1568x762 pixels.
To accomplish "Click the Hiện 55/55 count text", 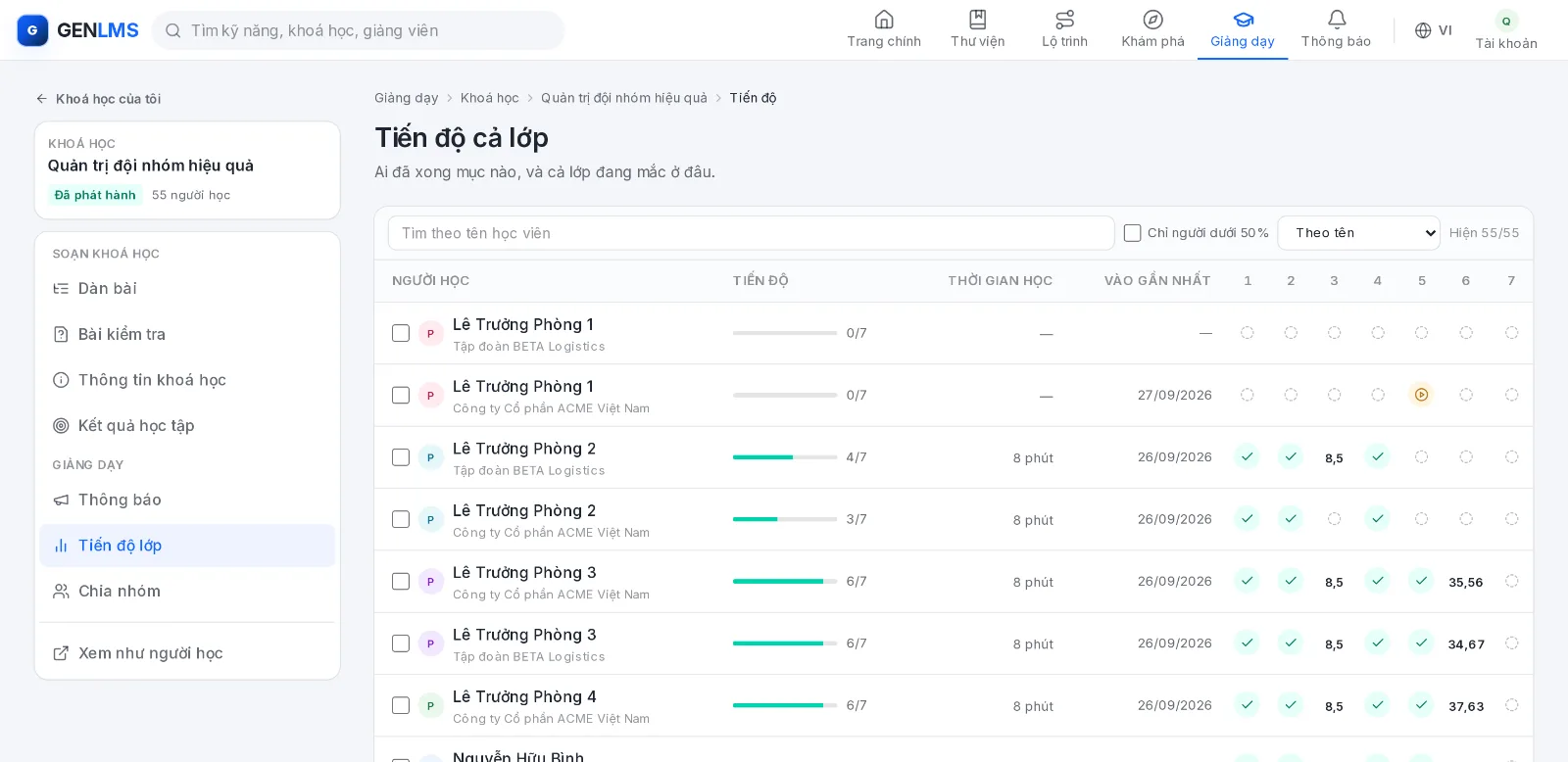I will tap(1484, 233).
